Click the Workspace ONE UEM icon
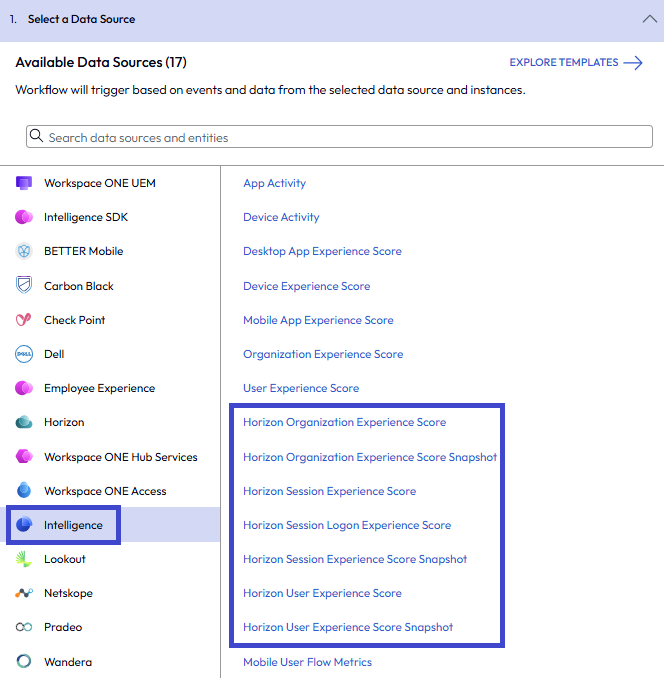 pyautogui.click(x=24, y=183)
